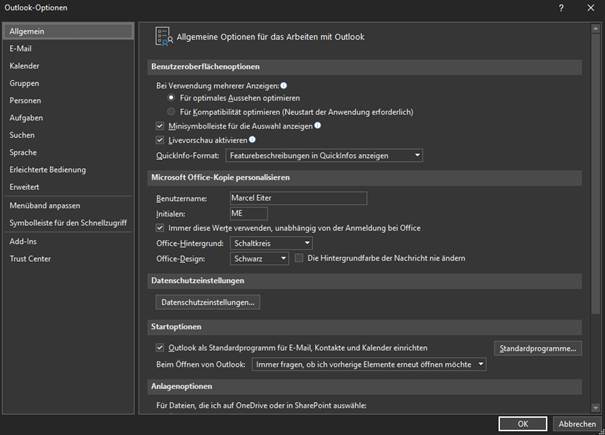Open the Trust Center category
The width and height of the screenshot is (605, 435).
point(68,259)
